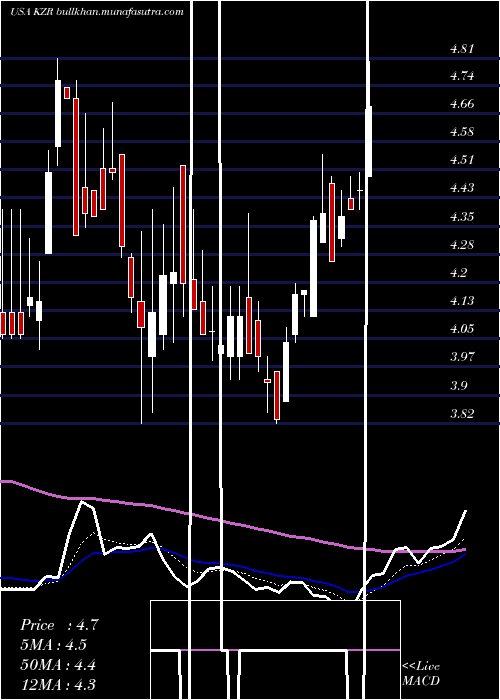The image size is (500, 700).
Task: Click the lowest red candlestick near 3.82
Action: click(277, 395)
